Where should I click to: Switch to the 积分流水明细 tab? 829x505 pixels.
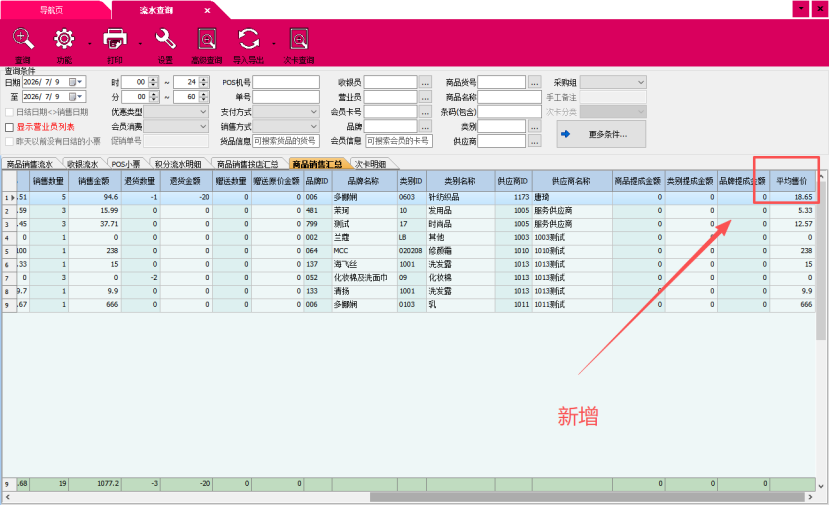[x=178, y=164]
